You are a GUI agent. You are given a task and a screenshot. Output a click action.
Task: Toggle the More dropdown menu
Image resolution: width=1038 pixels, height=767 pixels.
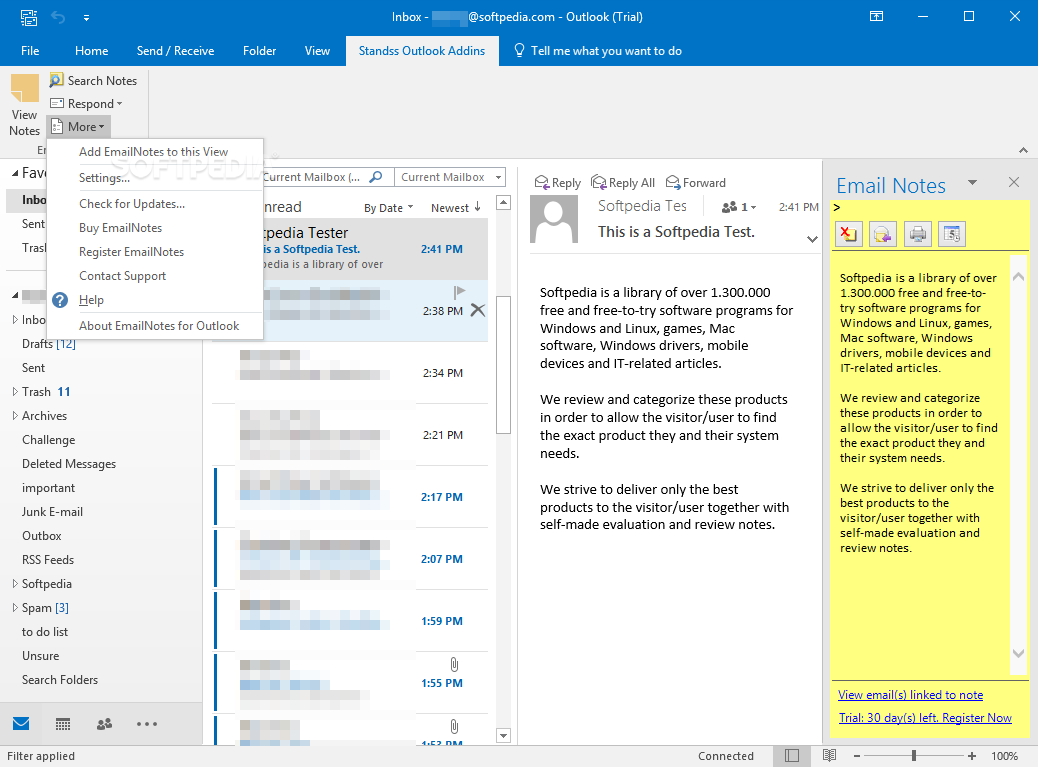coord(78,126)
